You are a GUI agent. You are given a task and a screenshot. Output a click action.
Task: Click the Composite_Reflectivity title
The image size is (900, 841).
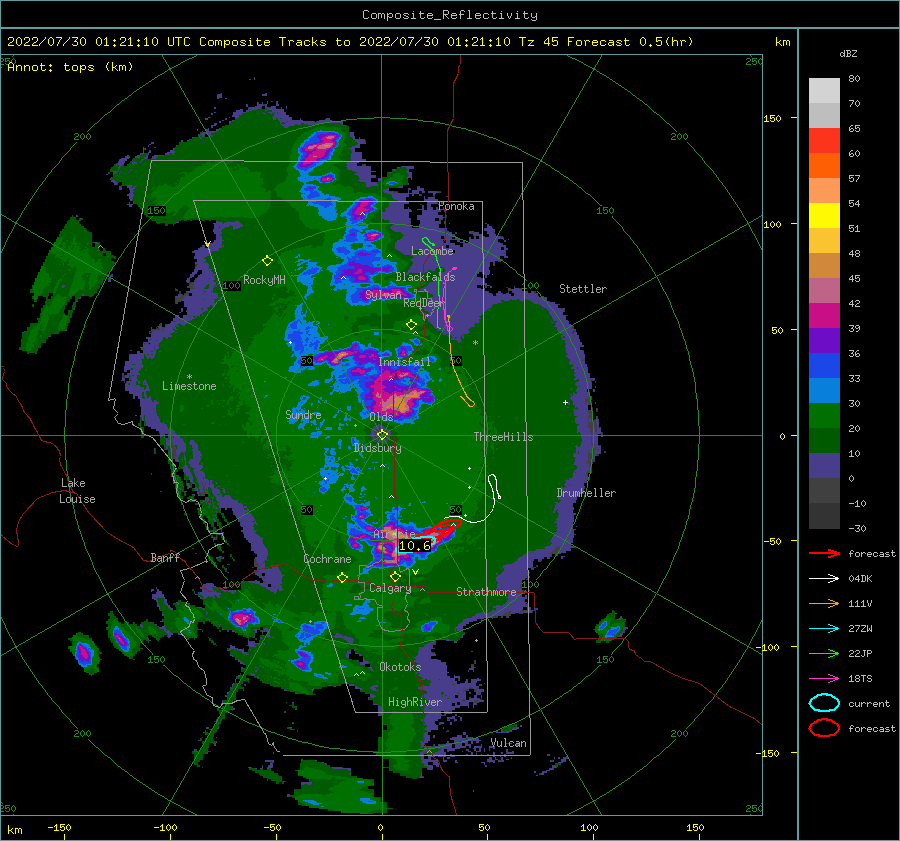pyautogui.click(x=450, y=15)
